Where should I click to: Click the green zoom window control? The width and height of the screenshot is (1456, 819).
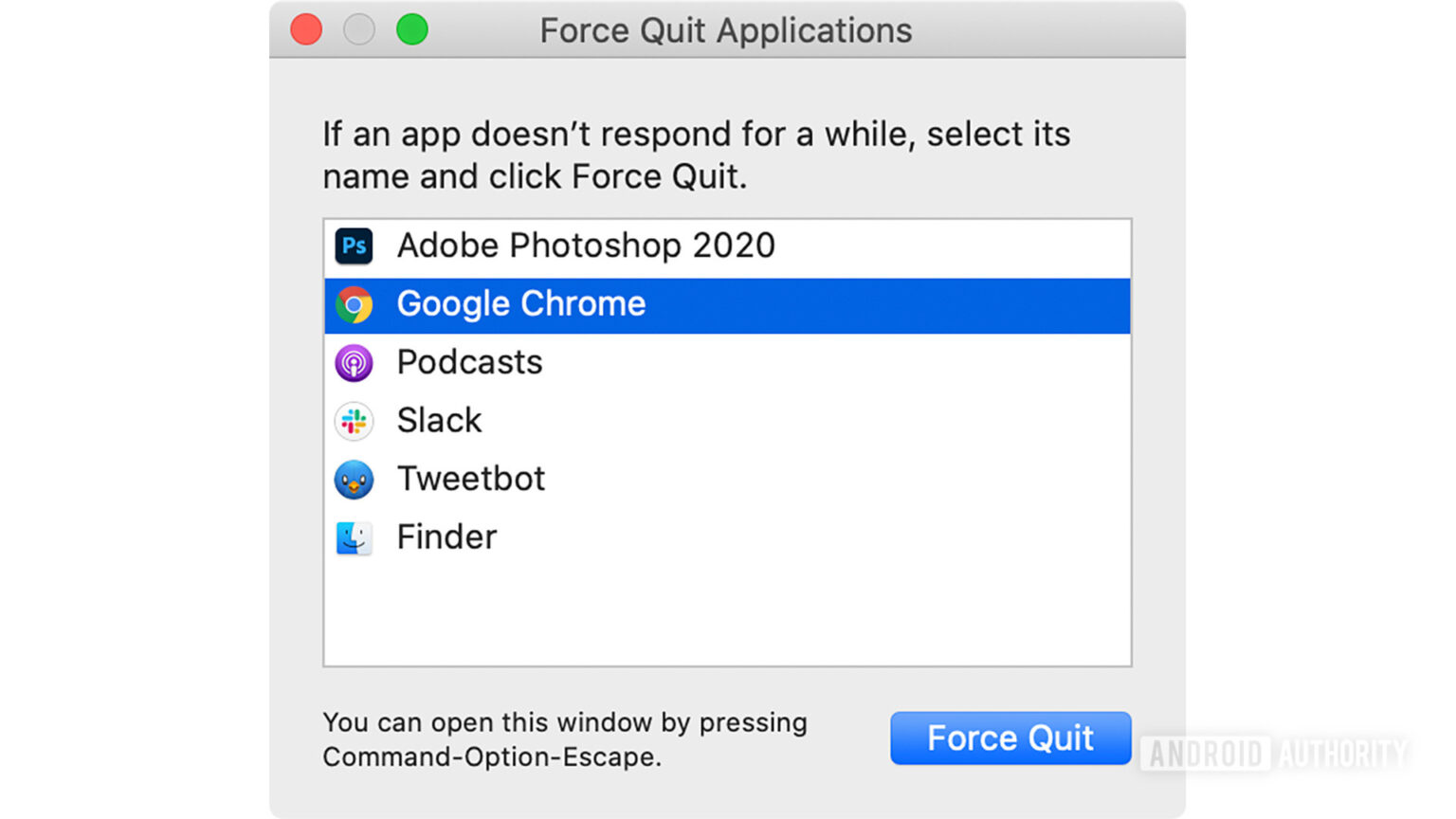(x=411, y=29)
